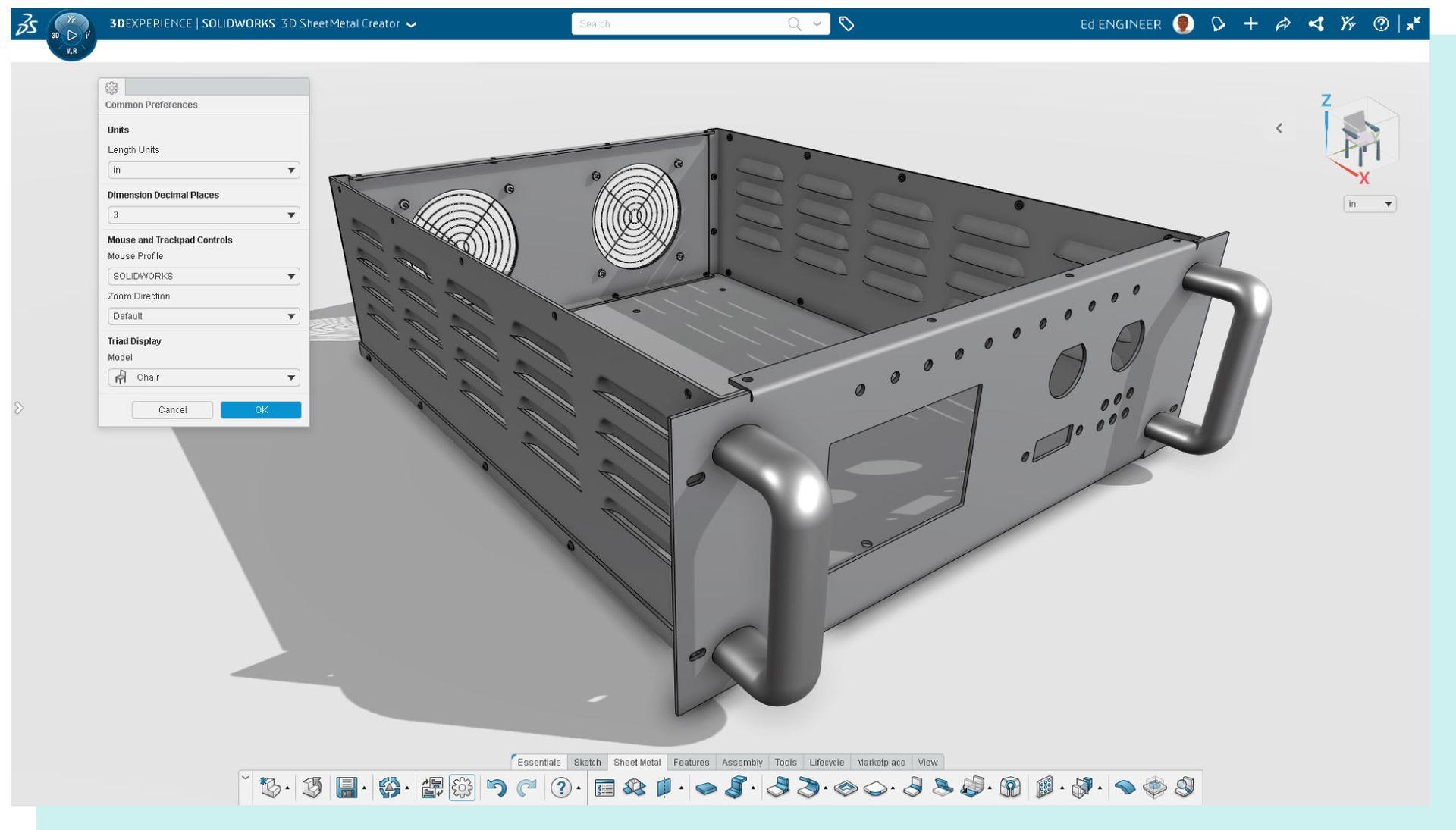Expand the Zoom Direction dropdown
The width and height of the screenshot is (1456, 830).
click(x=203, y=316)
